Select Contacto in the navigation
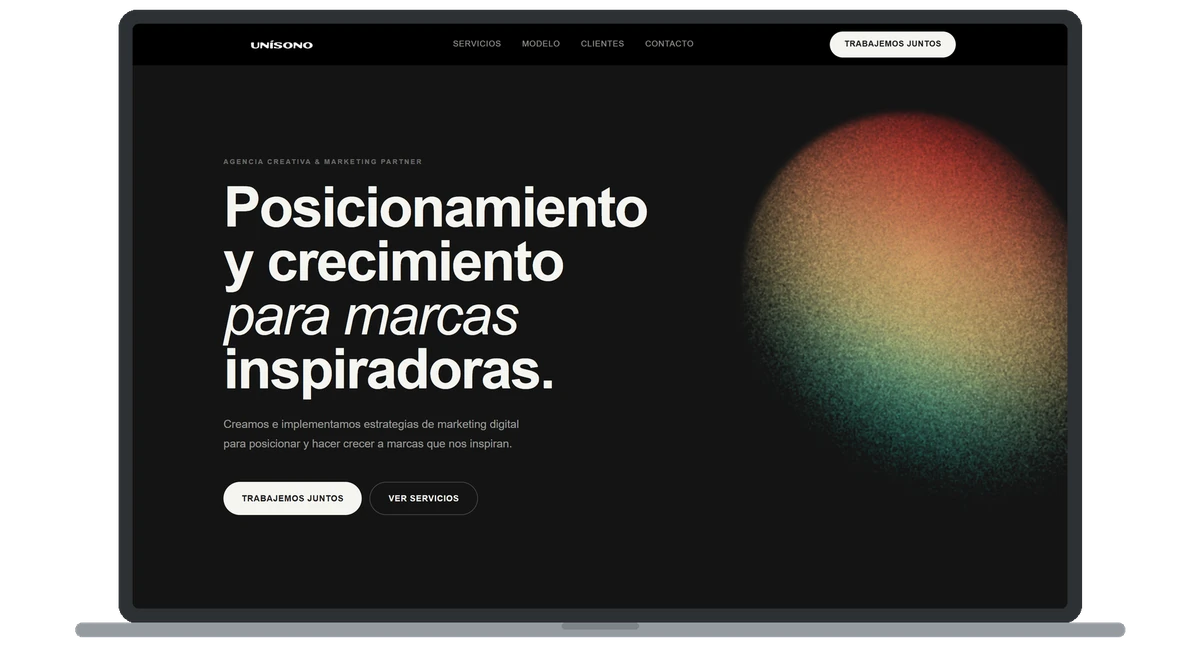The height and width of the screenshot is (670, 1200). (x=669, y=44)
